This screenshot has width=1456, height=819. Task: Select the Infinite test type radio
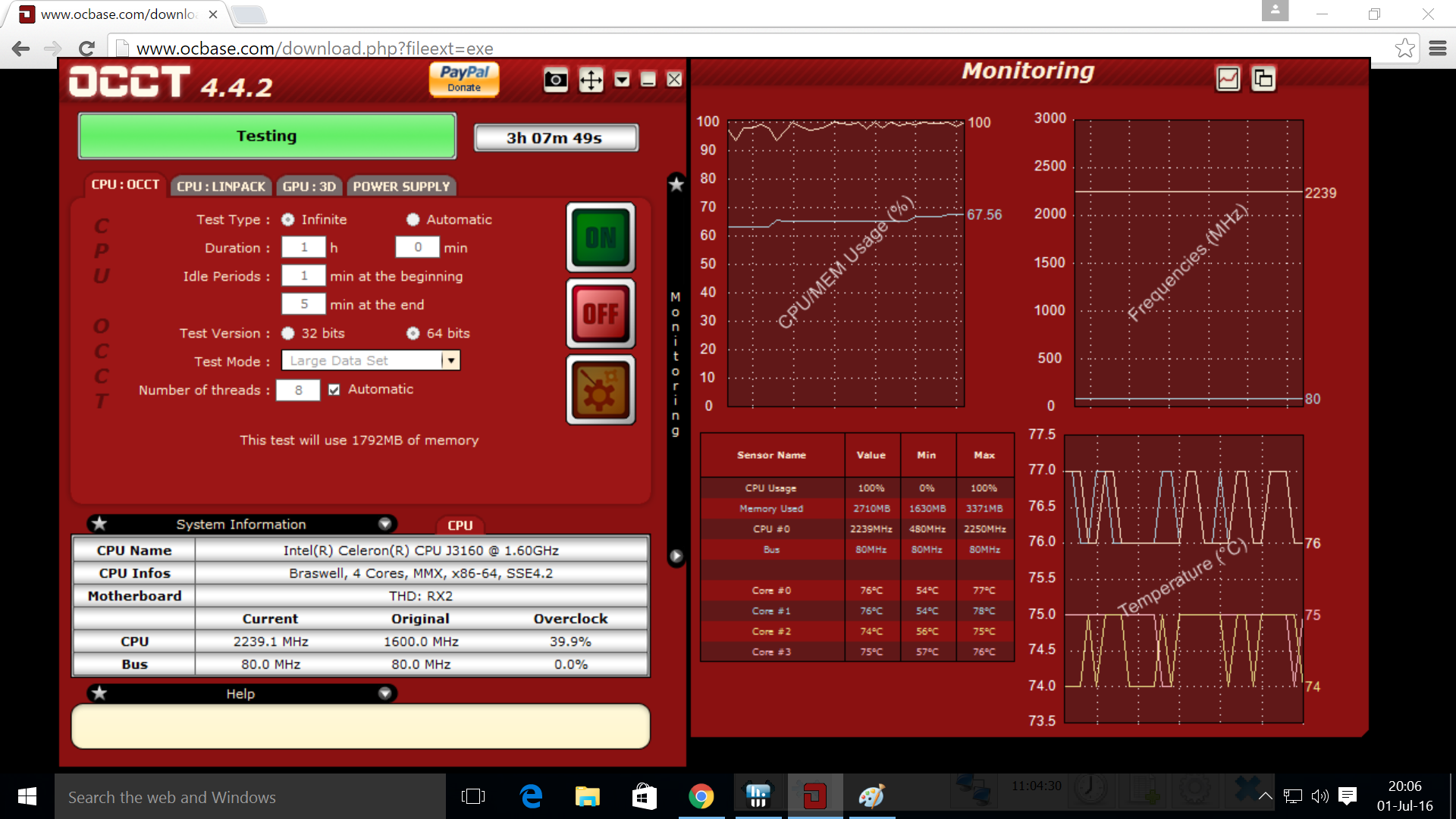pos(288,219)
